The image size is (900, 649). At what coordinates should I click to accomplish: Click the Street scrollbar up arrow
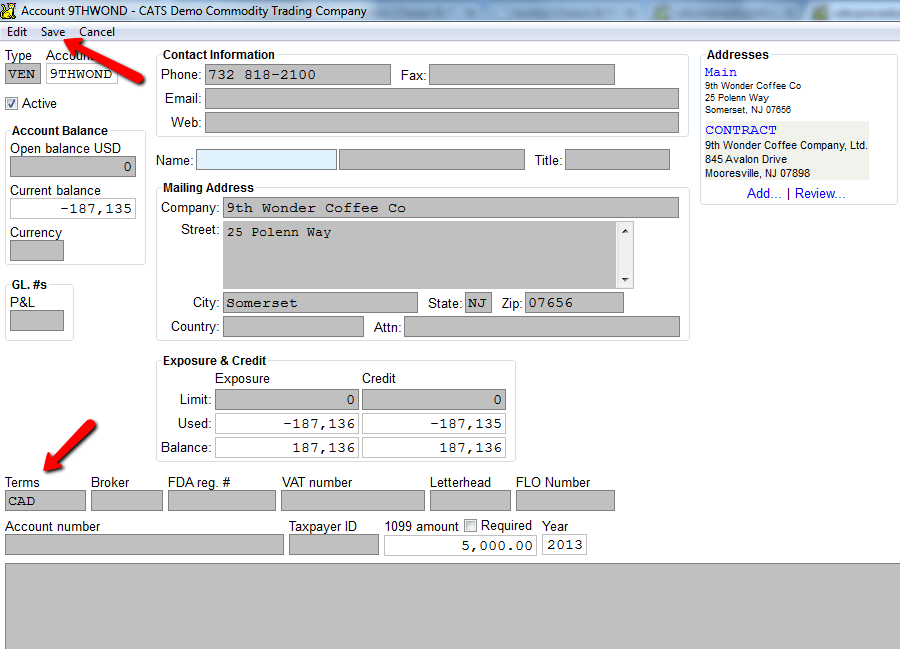[625, 231]
